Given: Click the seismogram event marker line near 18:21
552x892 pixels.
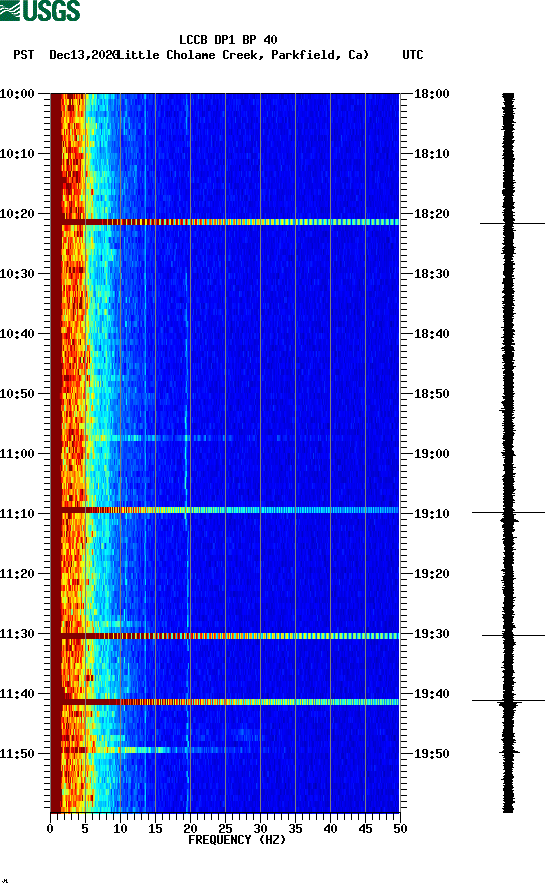Looking at the screenshot, I should [x=512, y=224].
